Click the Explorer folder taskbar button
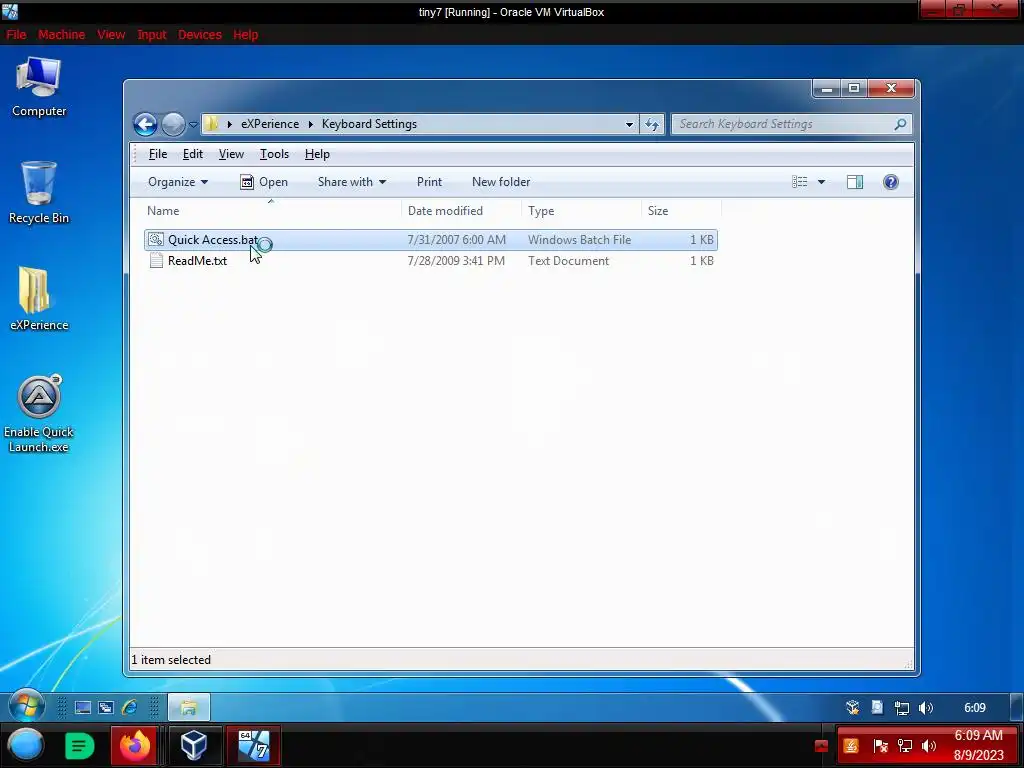The width and height of the screenshot is (1024, 768). (189, 707)
